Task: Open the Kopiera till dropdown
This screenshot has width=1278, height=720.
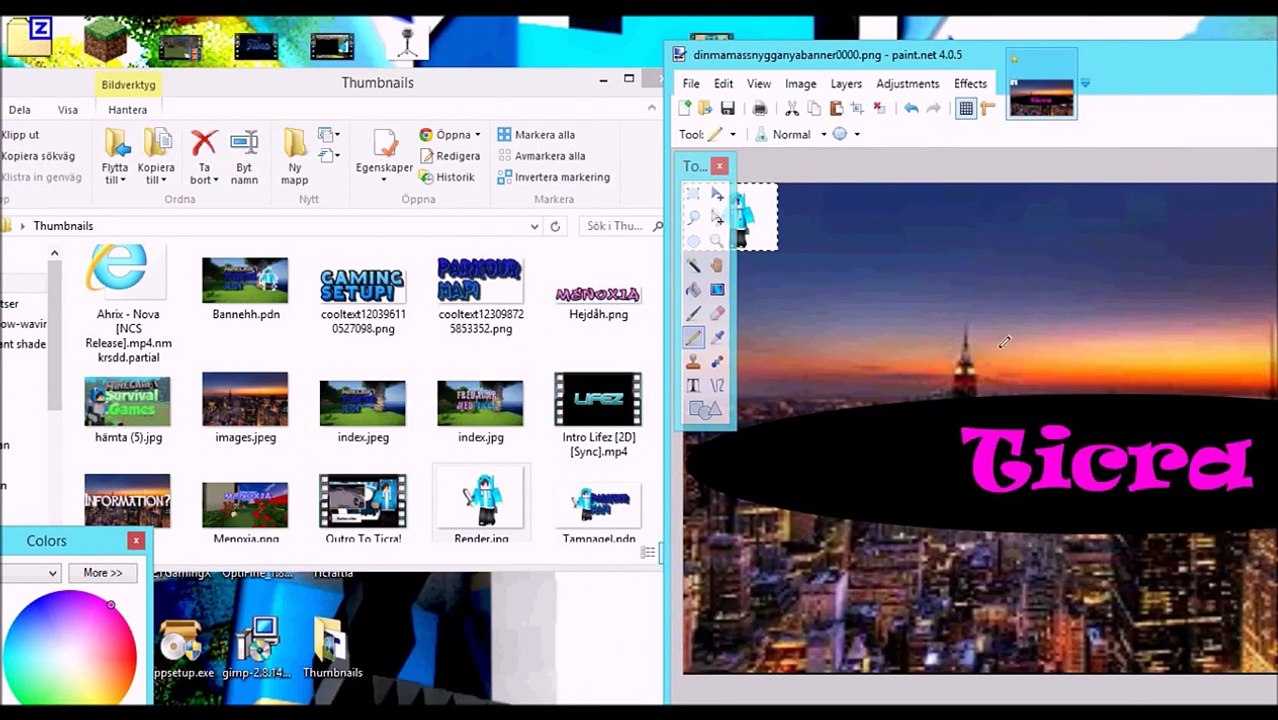Action: click(x=156, y=174)
